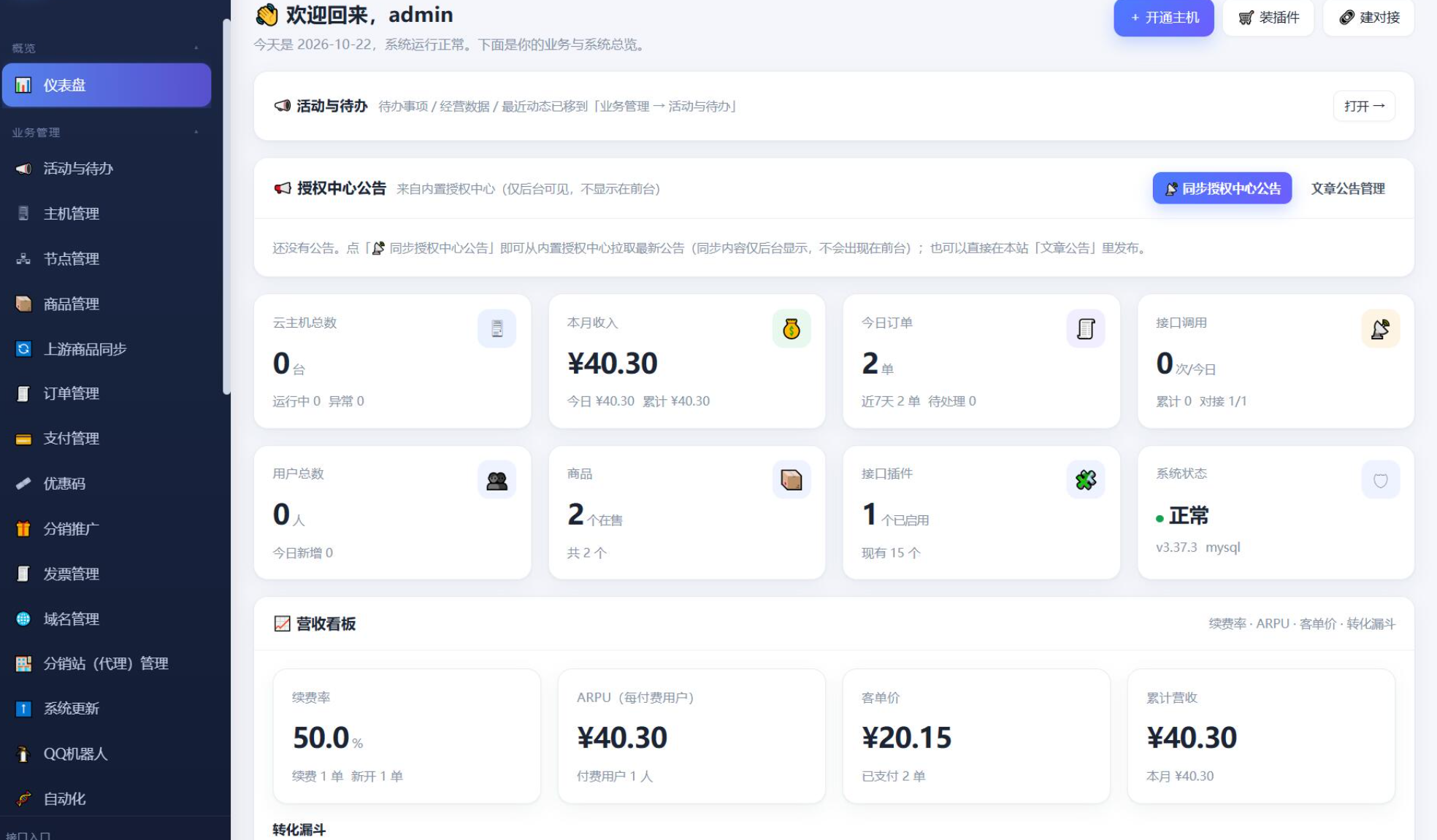Viewport: 1437px width, 840px height.
Task: Navigate to 订单管理 in sidebar
Action: click(x=107, y=393)
